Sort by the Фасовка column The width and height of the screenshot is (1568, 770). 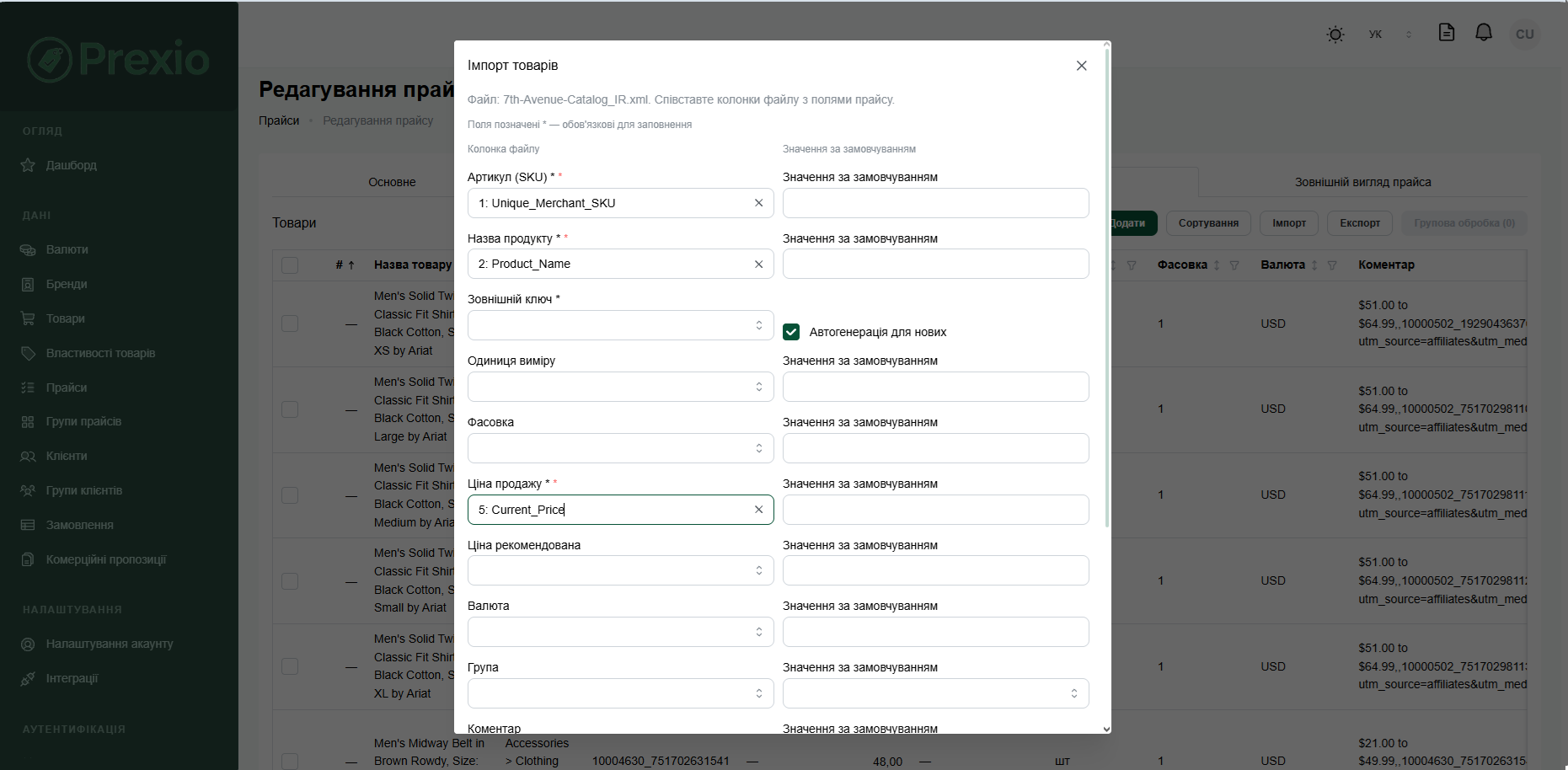click(1216, 265)
